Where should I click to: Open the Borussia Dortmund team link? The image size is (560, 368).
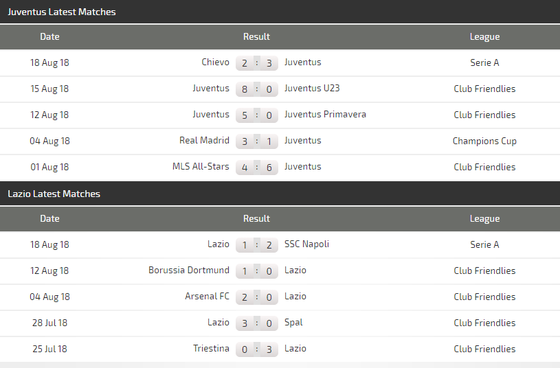189,270
